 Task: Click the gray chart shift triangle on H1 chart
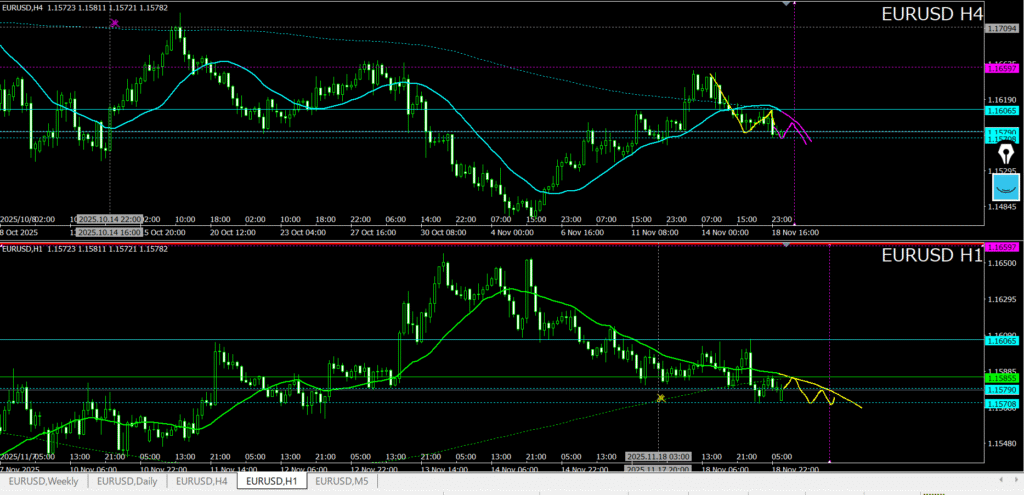coord(788,246)
